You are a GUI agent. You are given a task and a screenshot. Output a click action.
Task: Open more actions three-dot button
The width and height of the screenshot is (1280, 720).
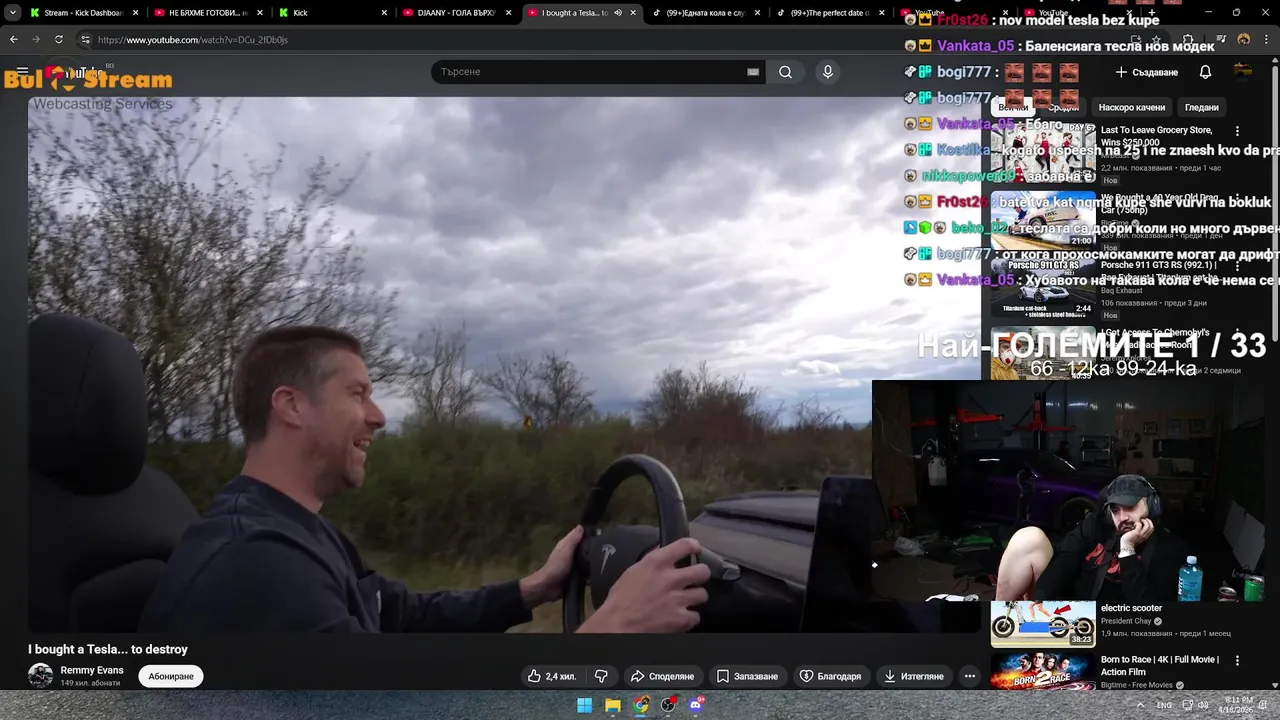[969, 676]
